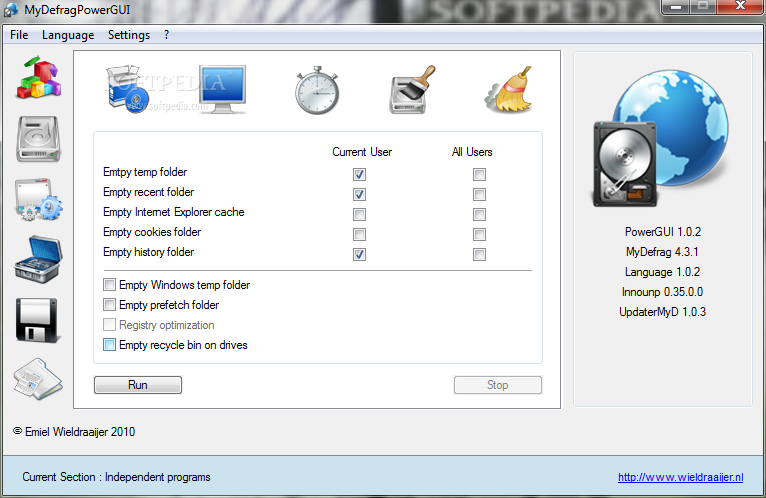The image size is (766, 498).
Task: Open the stopwatch timer icon
Action: (317, 90)
